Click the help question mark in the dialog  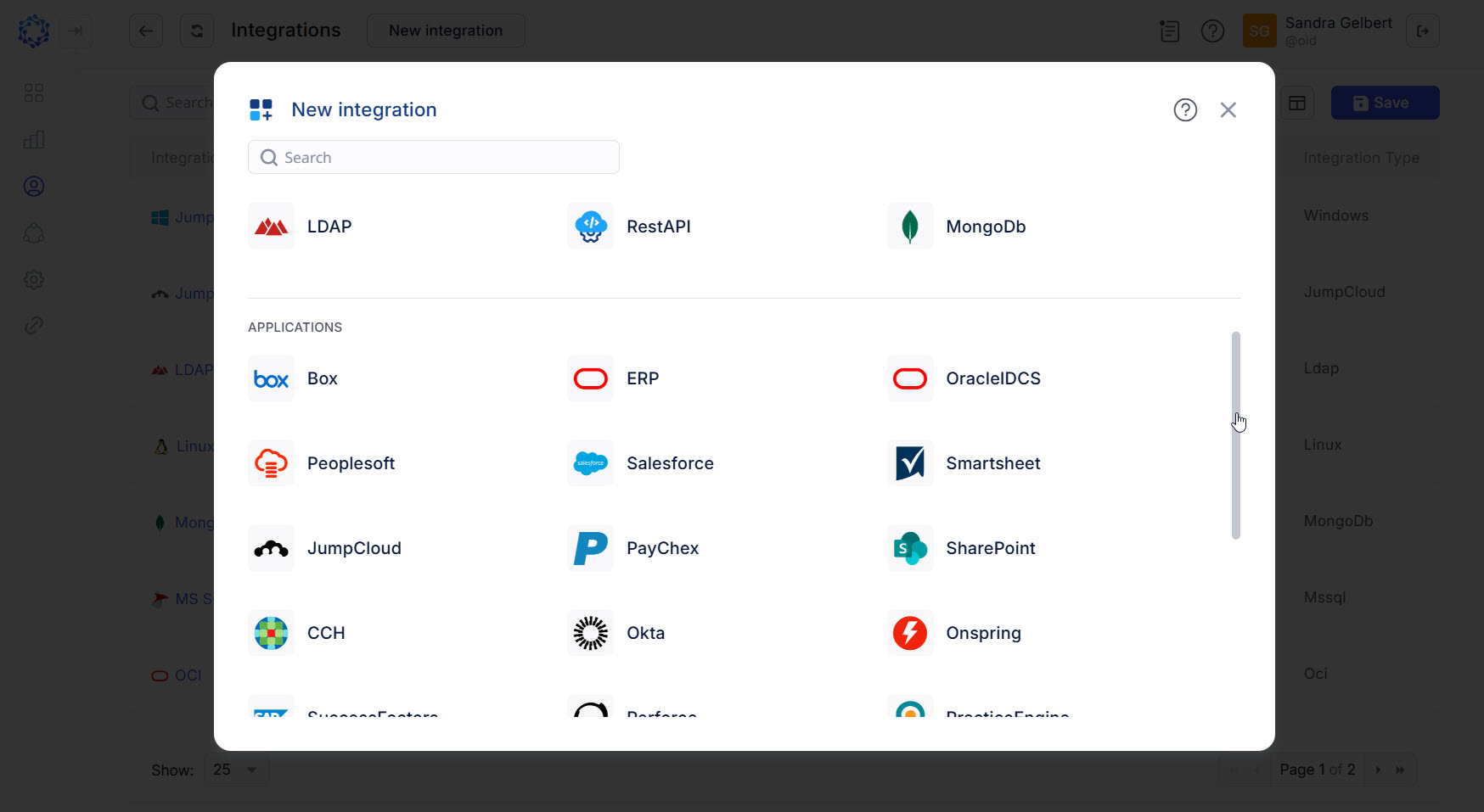[1185, 109]
